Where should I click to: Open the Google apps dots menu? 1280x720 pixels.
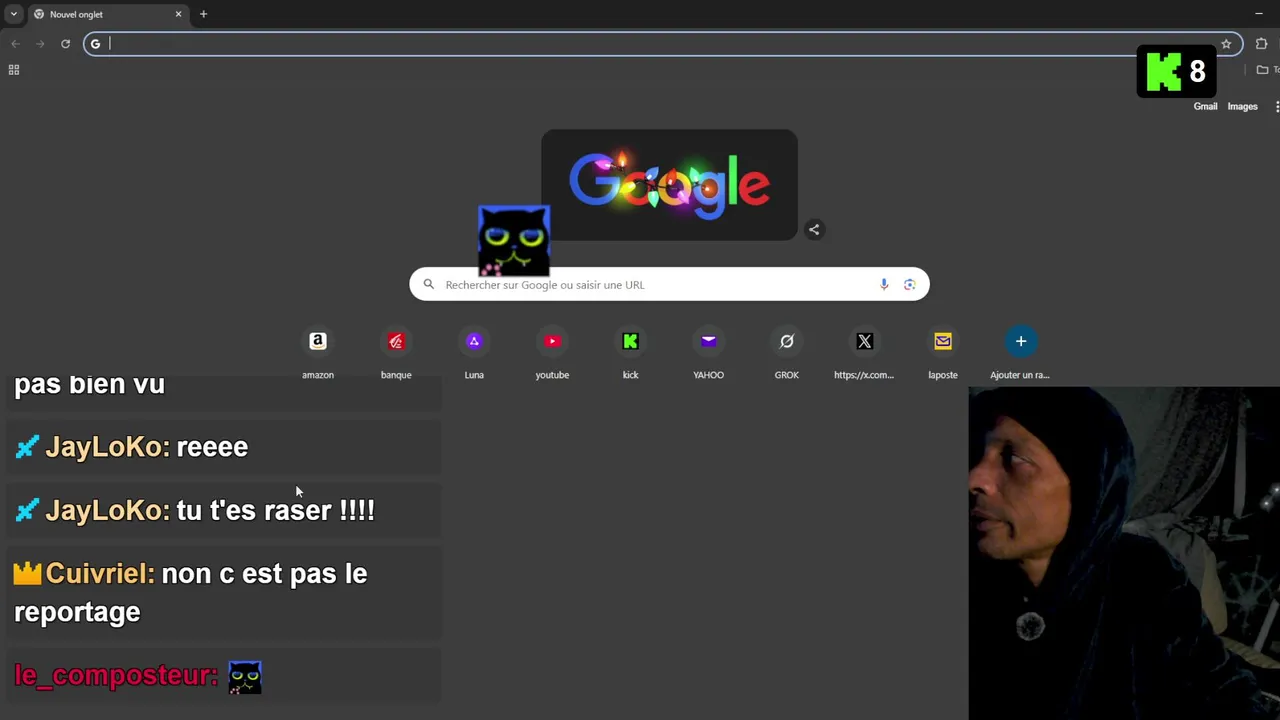pyautogui.click(x=1276, y=107)
